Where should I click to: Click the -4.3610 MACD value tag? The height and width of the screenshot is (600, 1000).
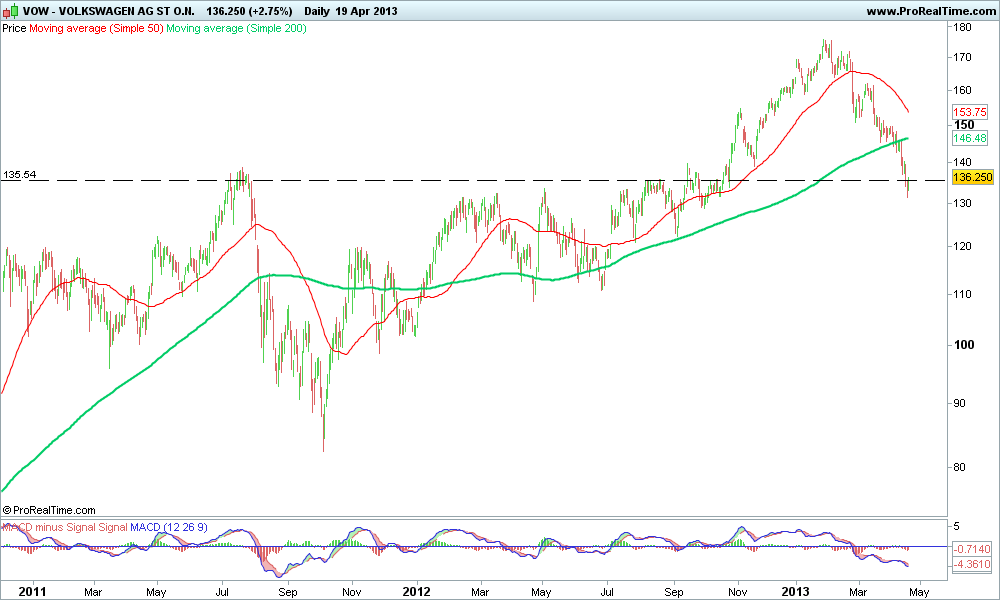pos(972,564)
